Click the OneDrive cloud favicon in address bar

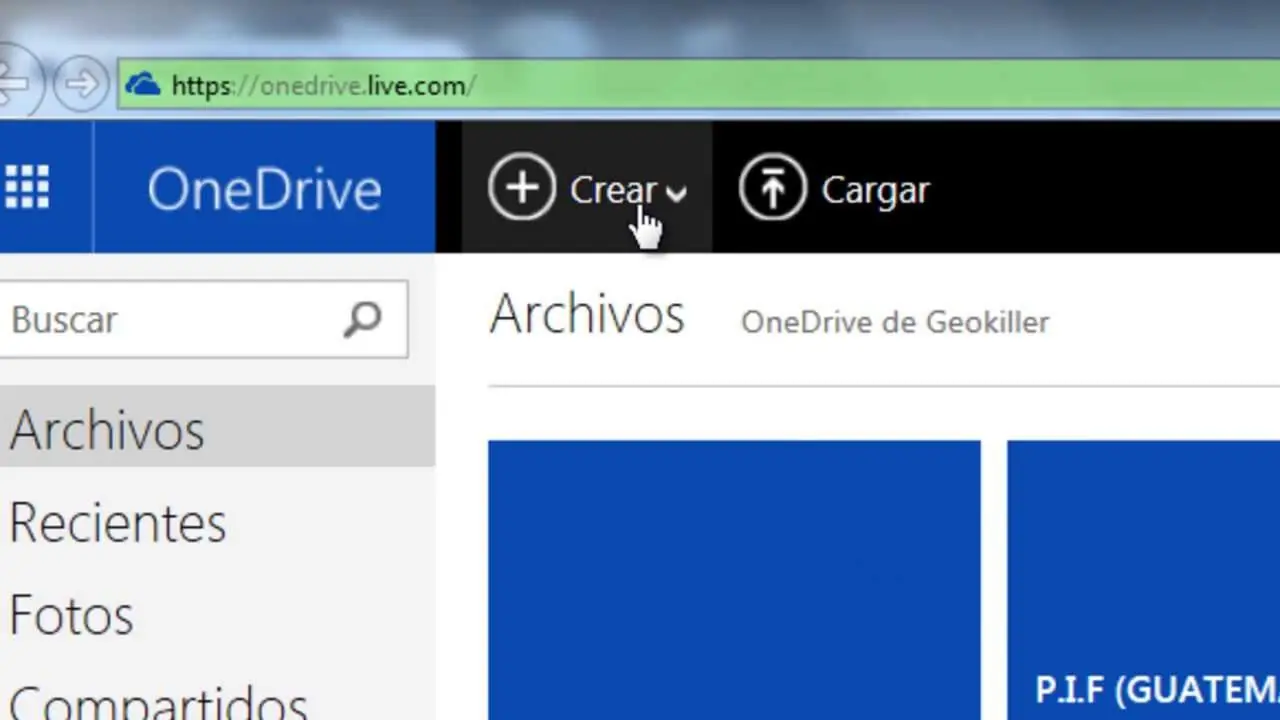click(x=142, y=84)
